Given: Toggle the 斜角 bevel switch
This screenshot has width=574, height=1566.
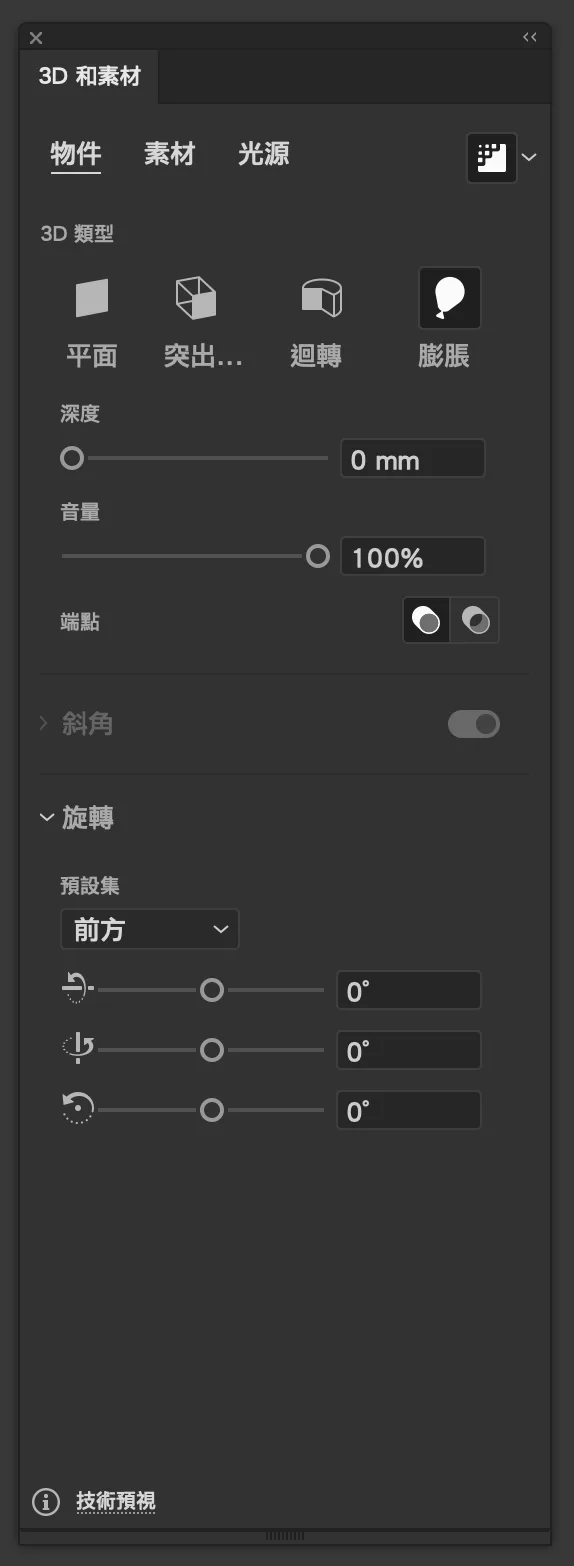Looking at the screenshot, I should pos(473,724).
